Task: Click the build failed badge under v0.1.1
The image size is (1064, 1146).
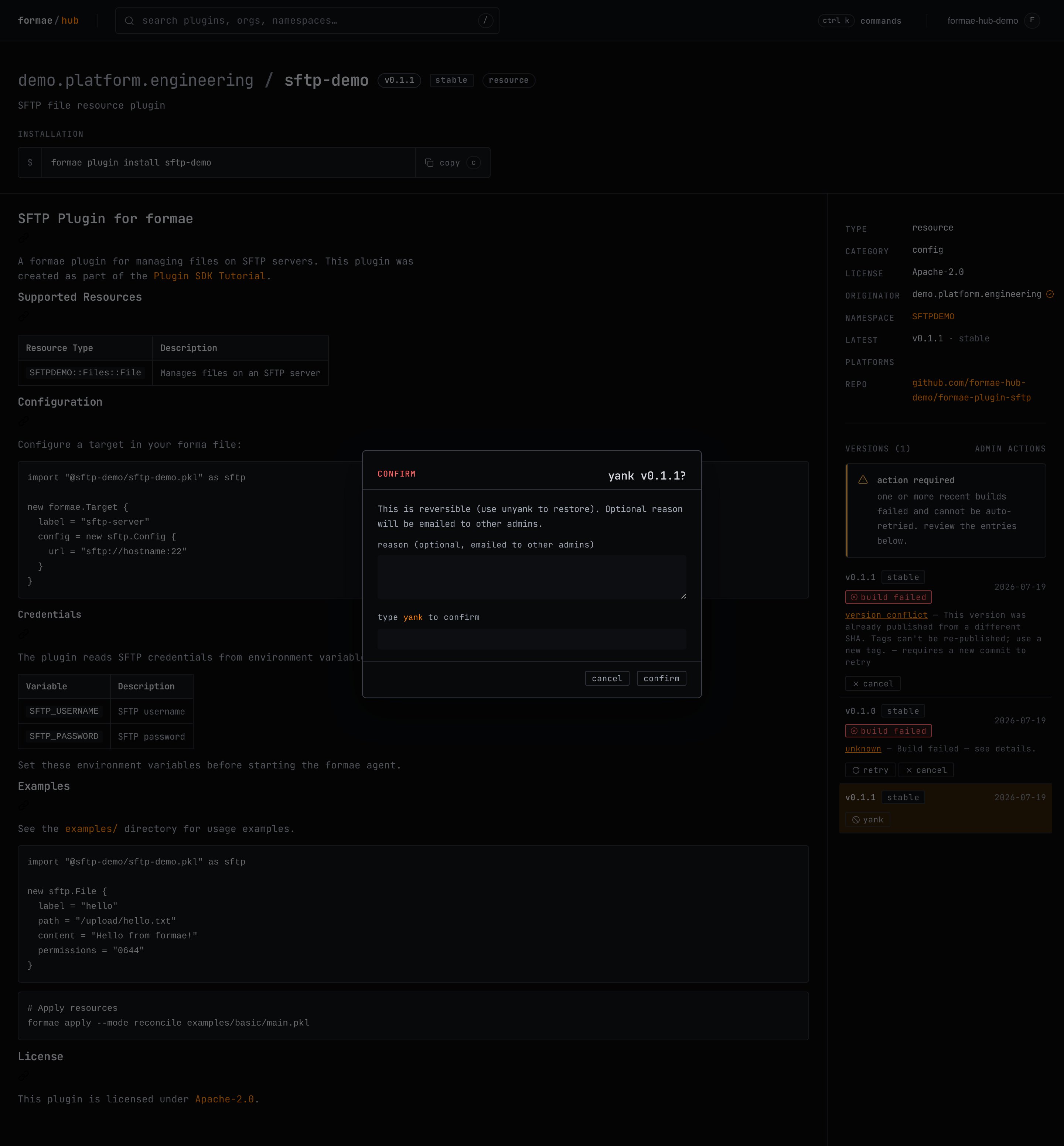Action: (888, 597)
